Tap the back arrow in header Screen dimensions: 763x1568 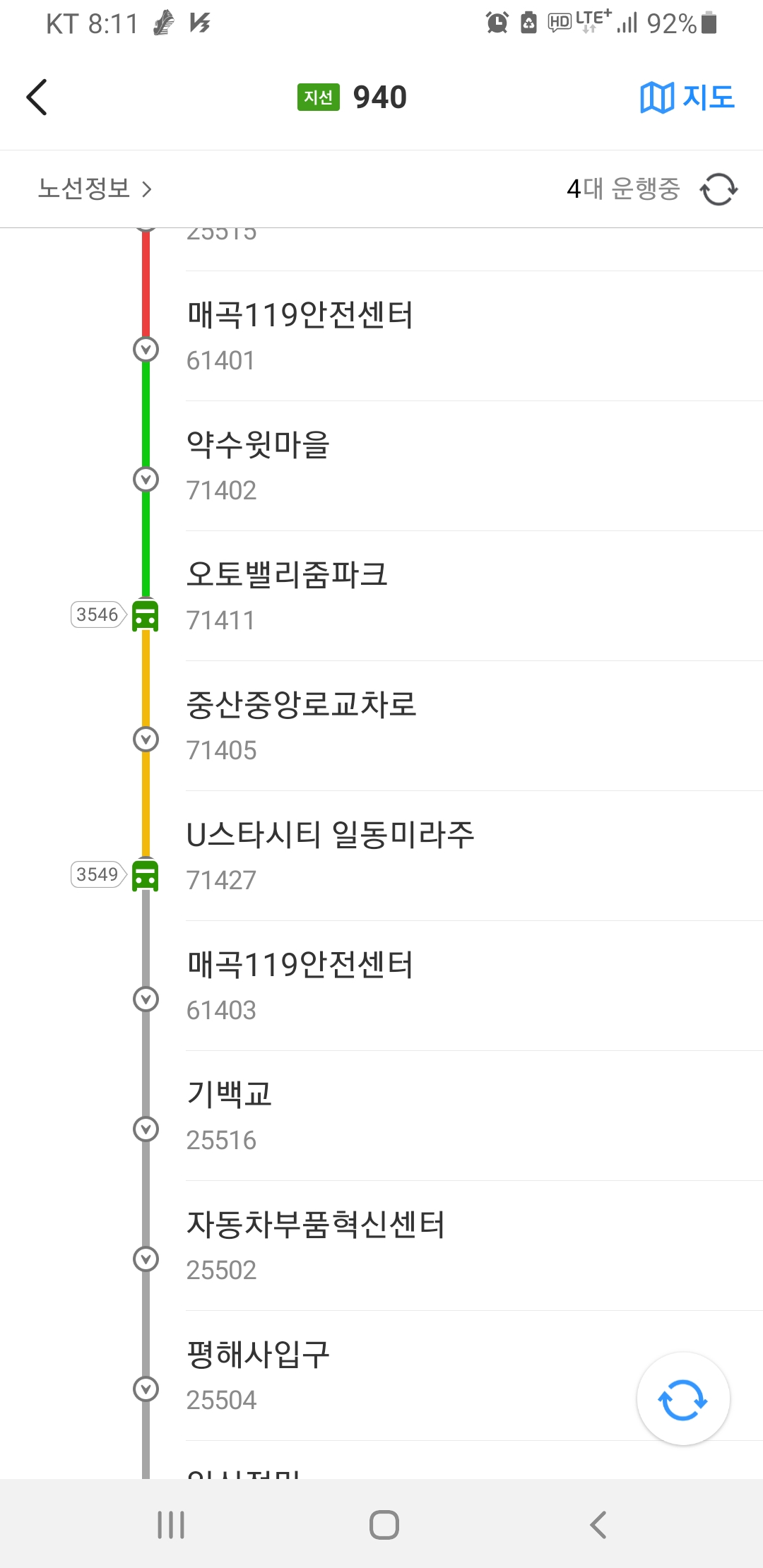coord(37,97)
